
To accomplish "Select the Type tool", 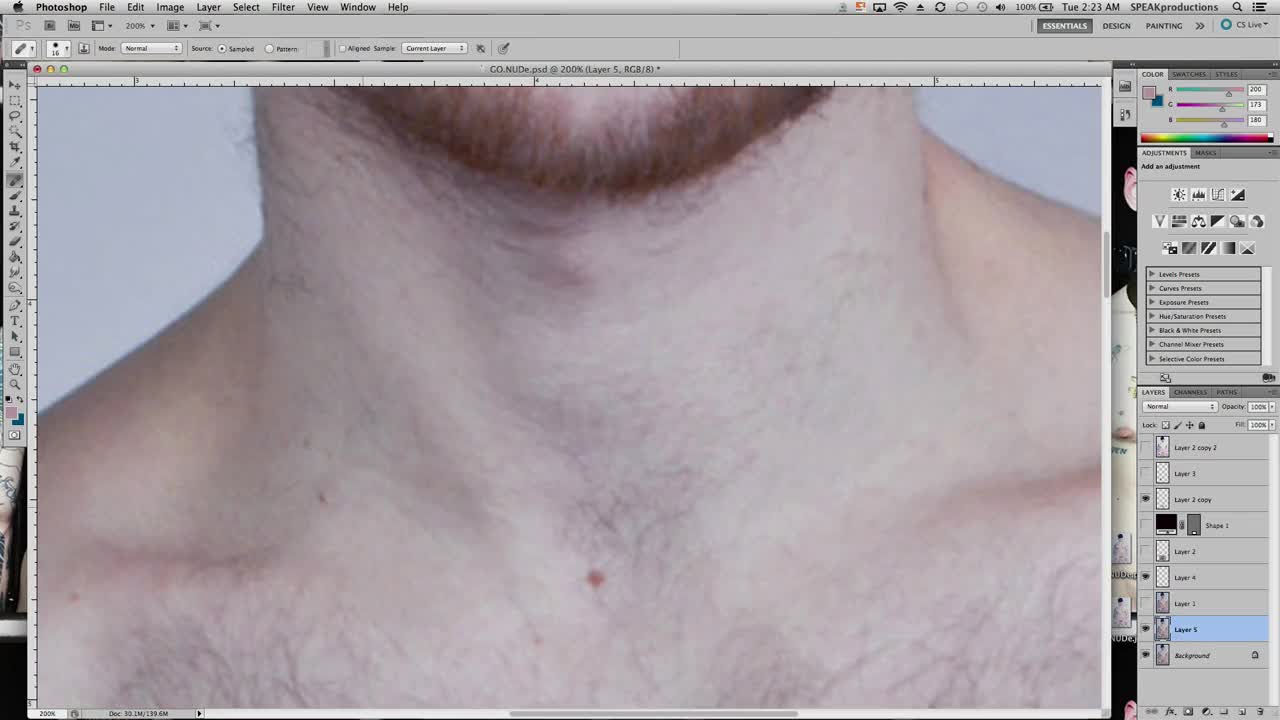I will (x=15, y=320).
